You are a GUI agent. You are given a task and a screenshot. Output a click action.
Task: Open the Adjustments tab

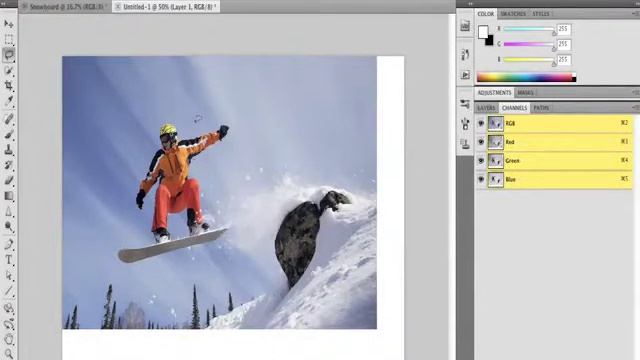(494, 93)
